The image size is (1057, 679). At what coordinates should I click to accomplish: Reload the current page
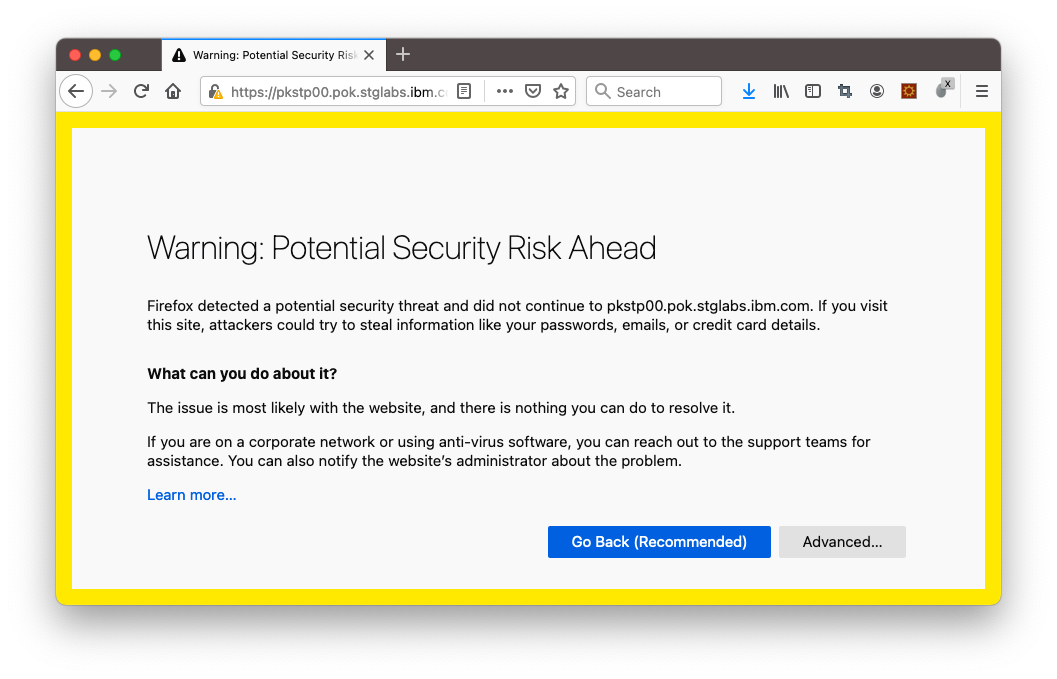tap(141, 91)
